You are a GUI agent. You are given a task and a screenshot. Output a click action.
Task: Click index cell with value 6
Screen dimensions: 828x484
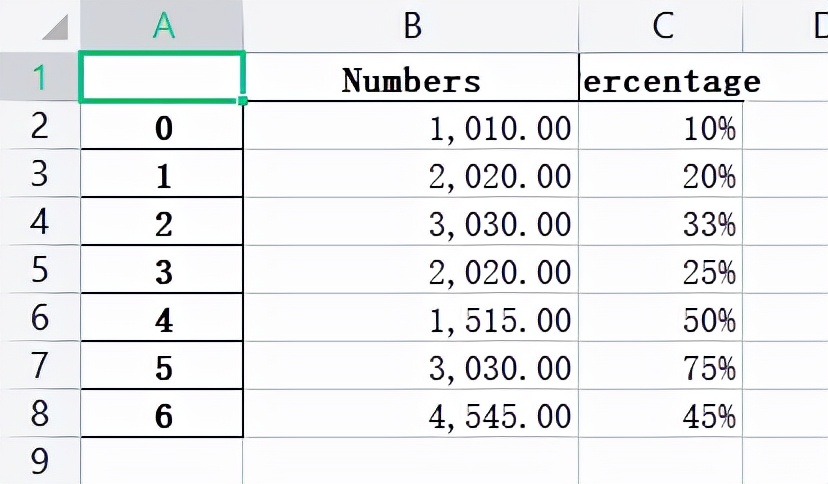click(x=162, y=413)
